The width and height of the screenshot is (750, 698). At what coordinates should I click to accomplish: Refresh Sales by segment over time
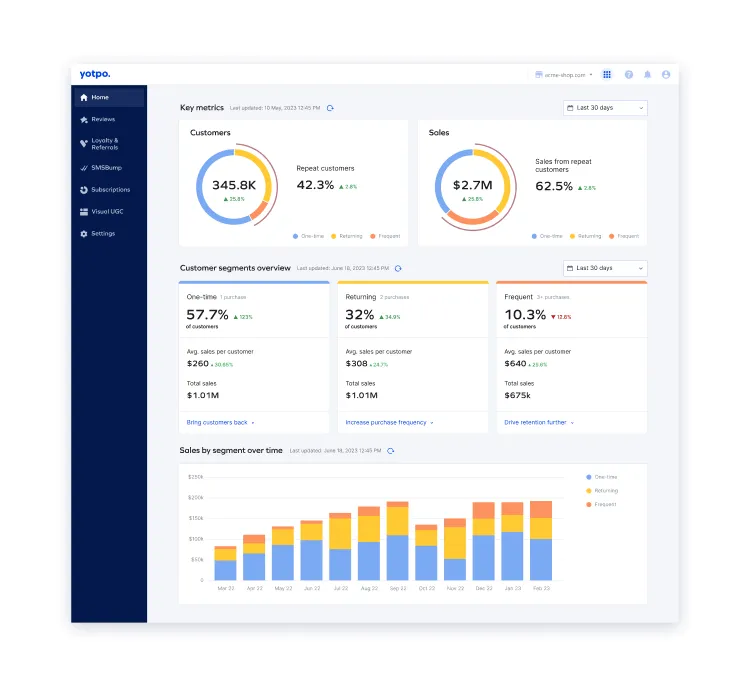pos(391,451)
